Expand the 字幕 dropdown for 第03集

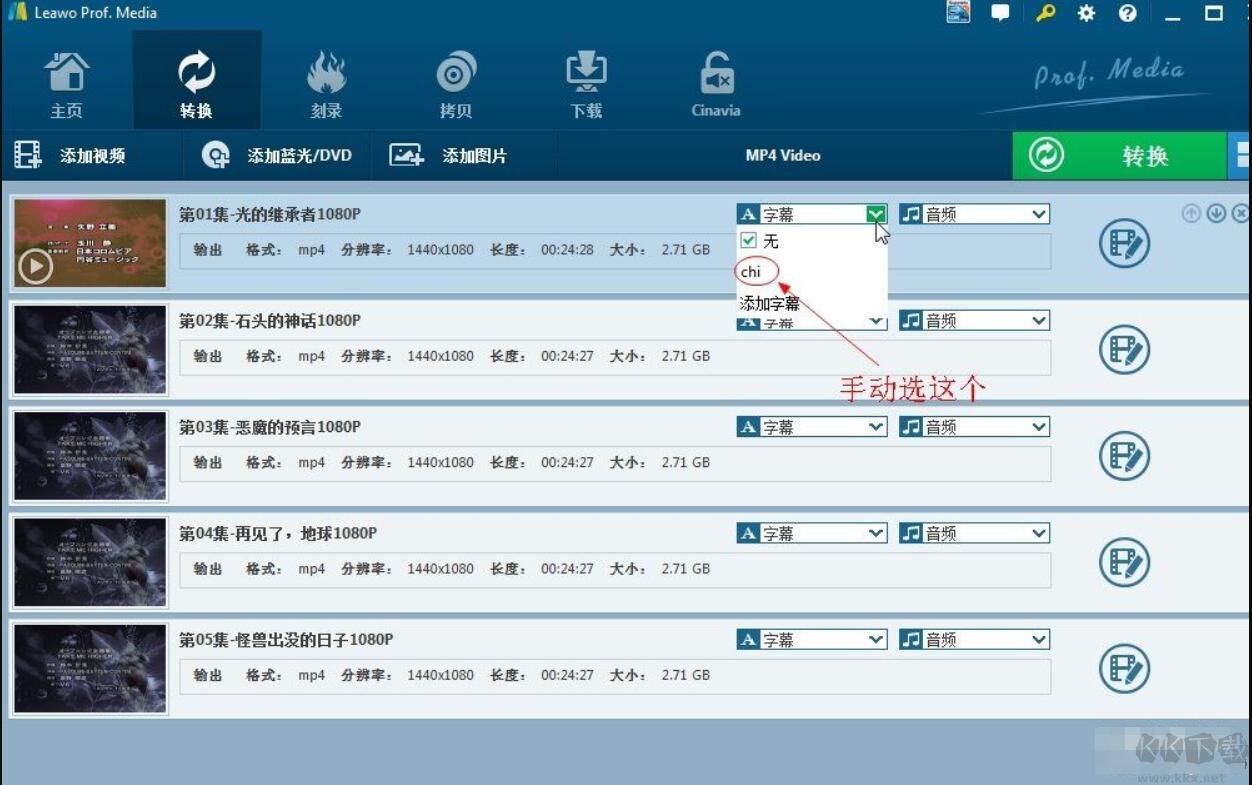point(877,426)
